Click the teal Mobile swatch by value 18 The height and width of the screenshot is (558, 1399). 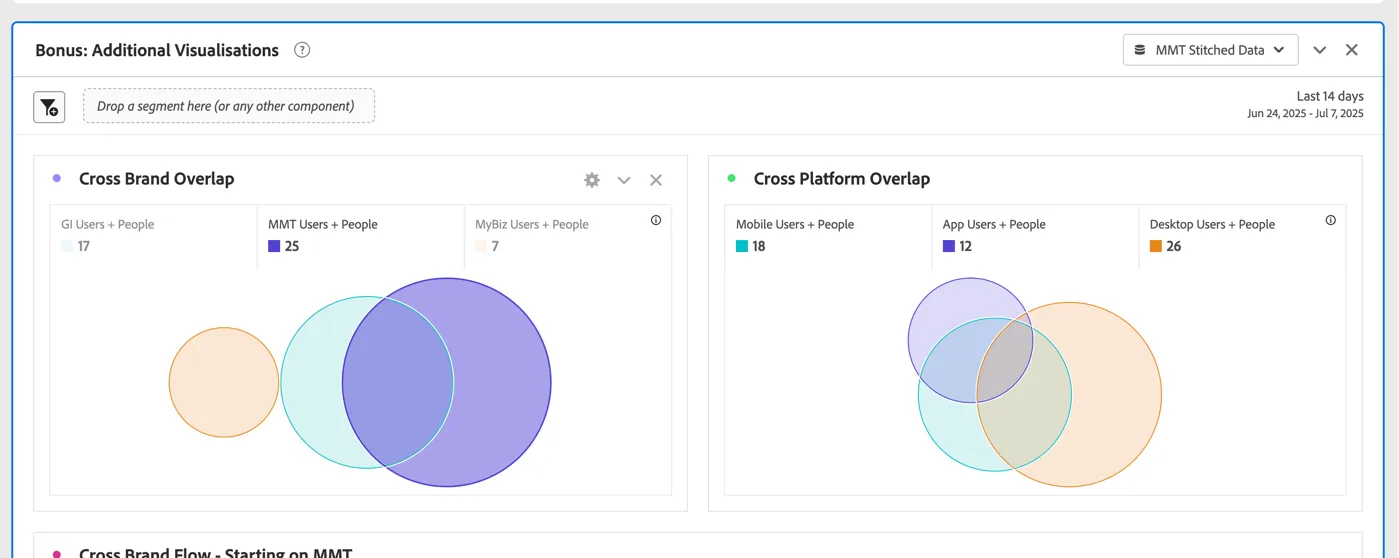click(742, 246)
